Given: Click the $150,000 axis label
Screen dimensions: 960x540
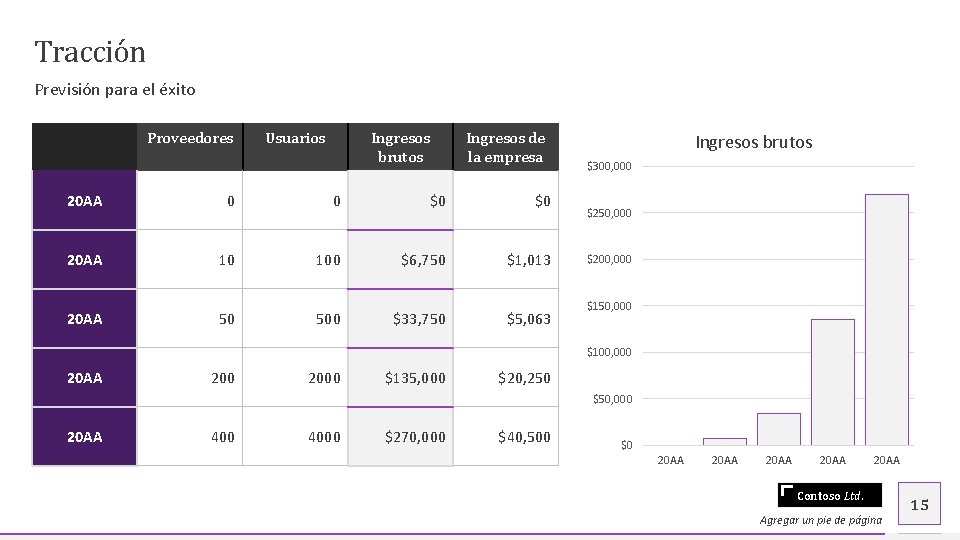Looking at the screenshot, I should point(609,306).
